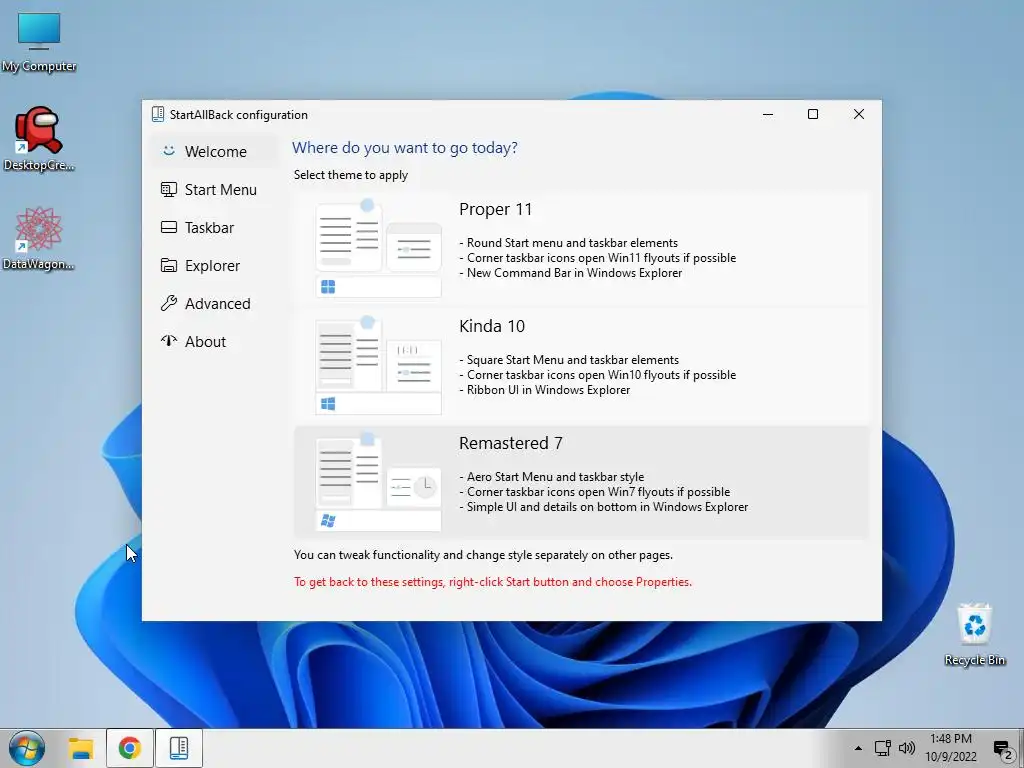
Task: Open the notification center icon
Action: [x=1003, y=749]
